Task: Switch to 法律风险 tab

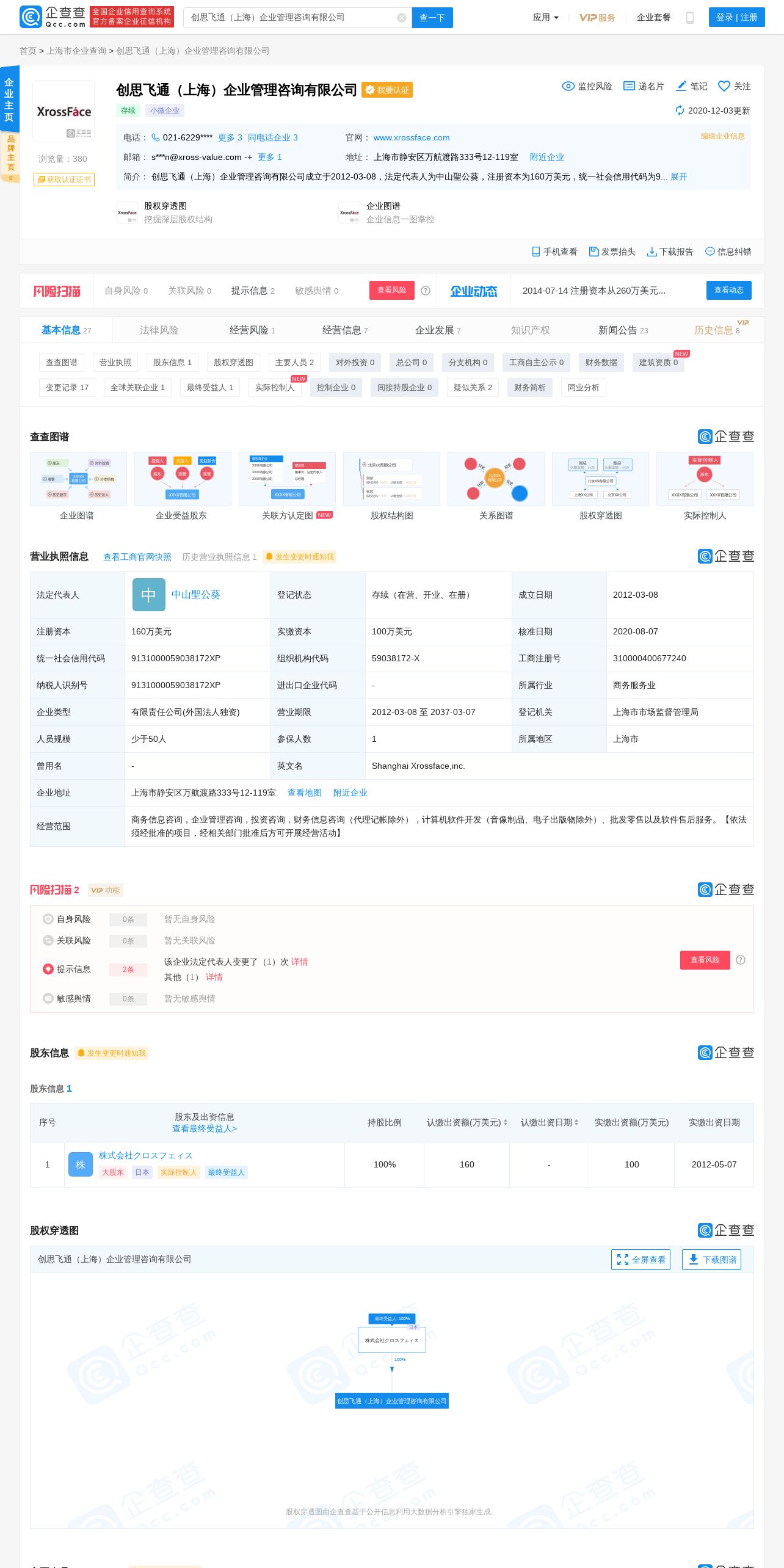Action: 159,330
